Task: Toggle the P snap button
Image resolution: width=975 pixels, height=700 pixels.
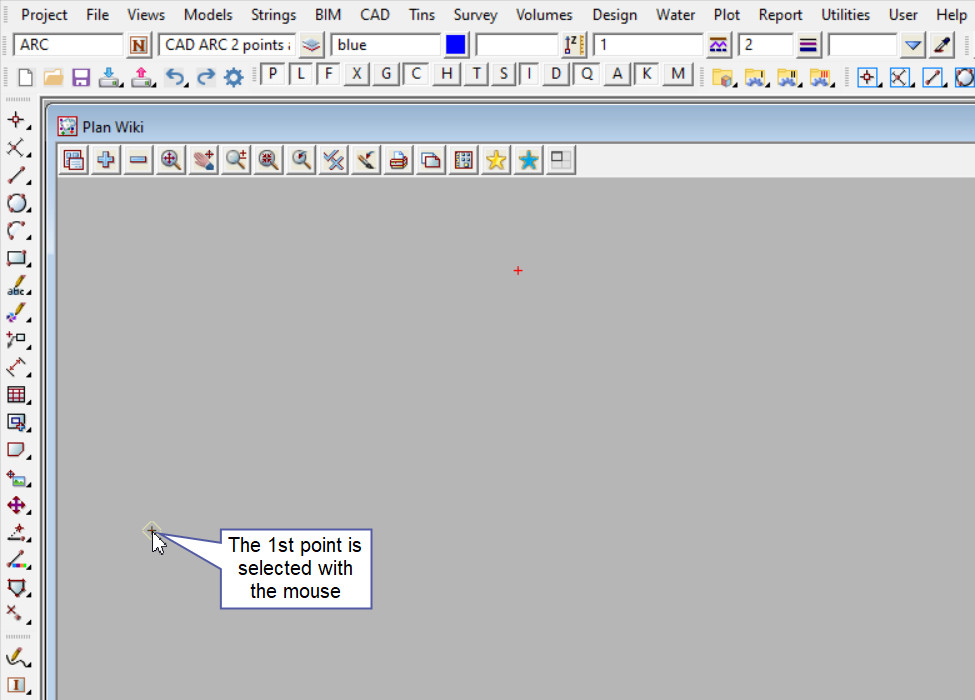Action: pyautogui.click(x=273, y=74)
